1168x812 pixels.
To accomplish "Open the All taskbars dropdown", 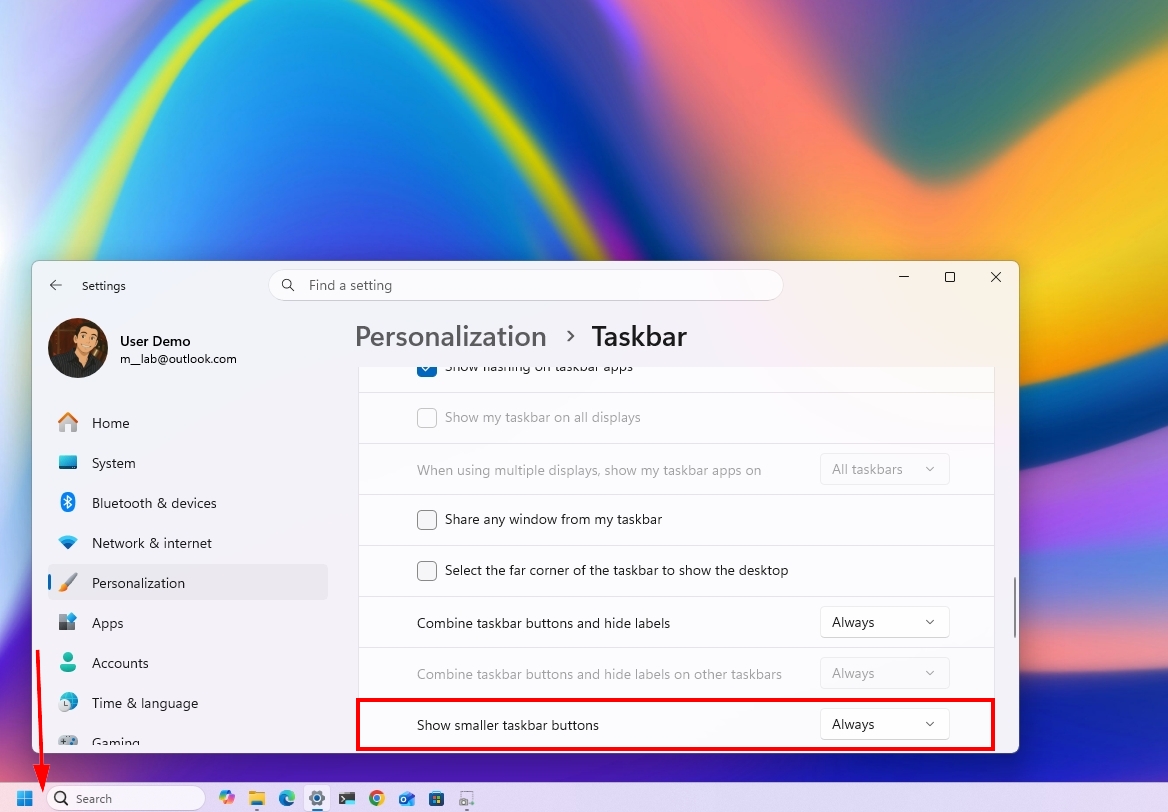I will click(884, 469).
